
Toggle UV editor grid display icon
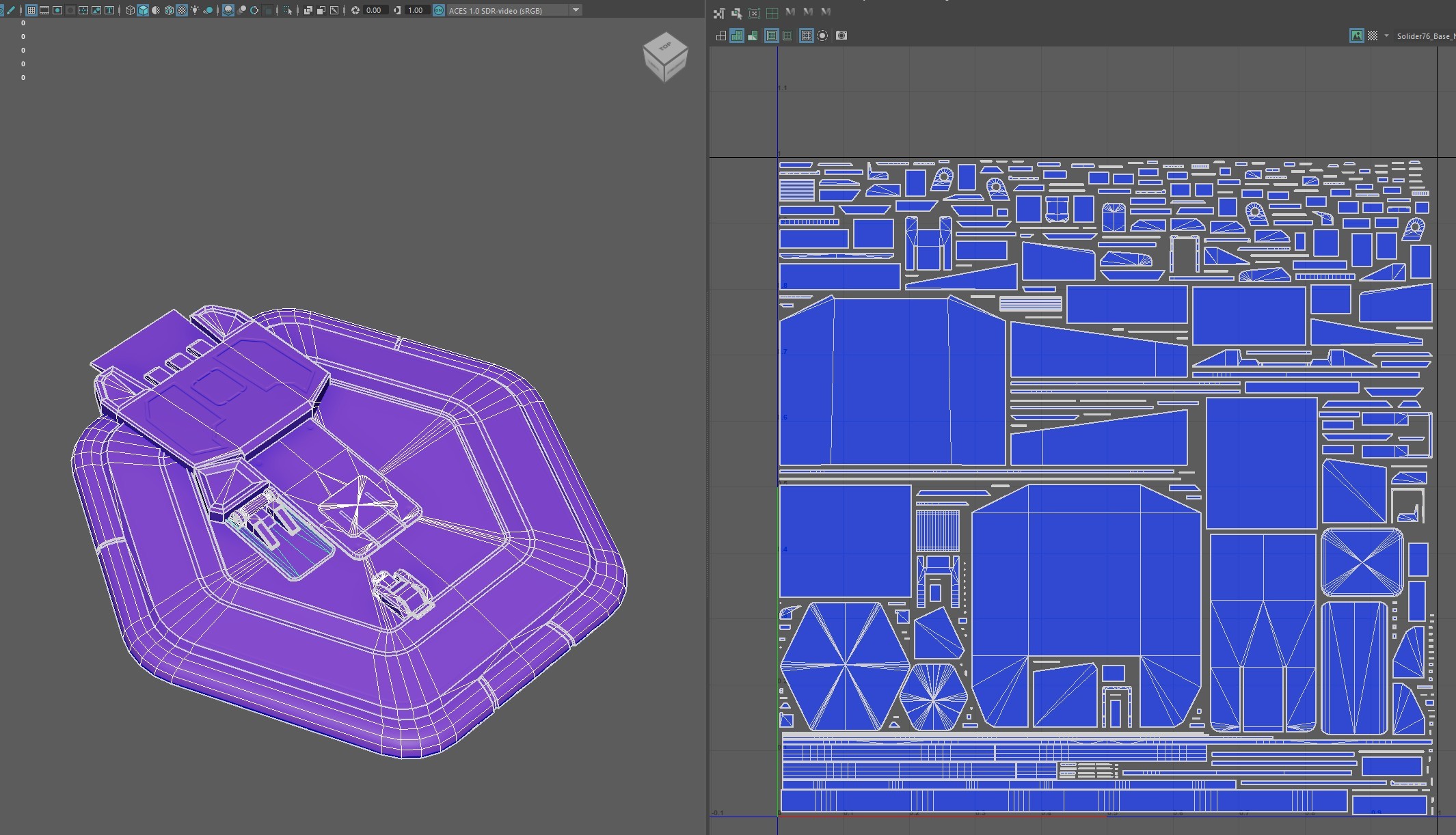point(806,36)
